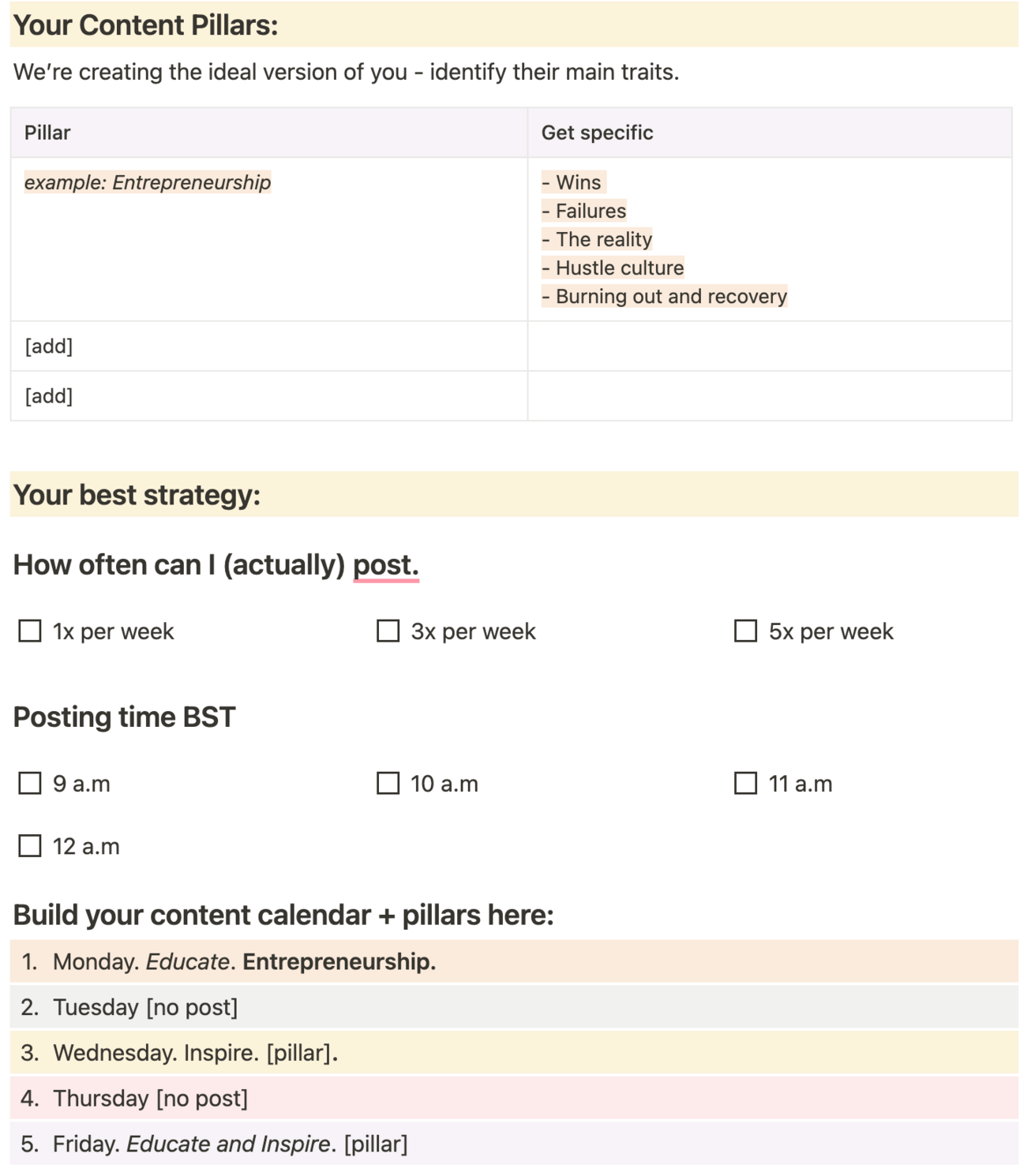Click the "Your Content Pillars:" heading
Image resolution: width=1020 pixels, height=1176 pixels.
point(146,25)
